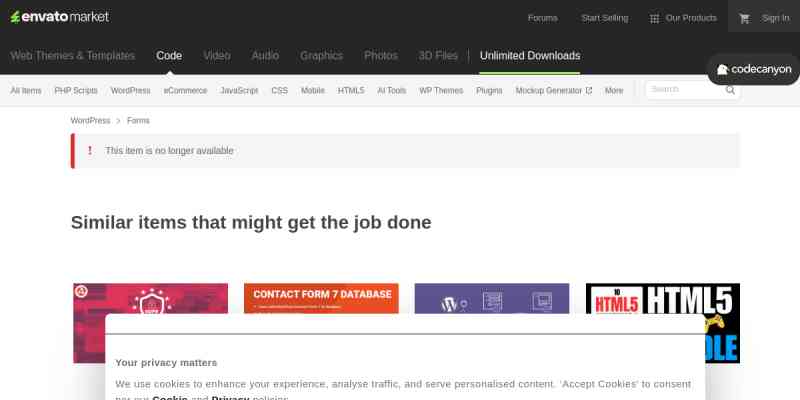The height and width of the screenshot is (400, 800).
Task: Open the PHP Scripts category menu
Action: 76,90
